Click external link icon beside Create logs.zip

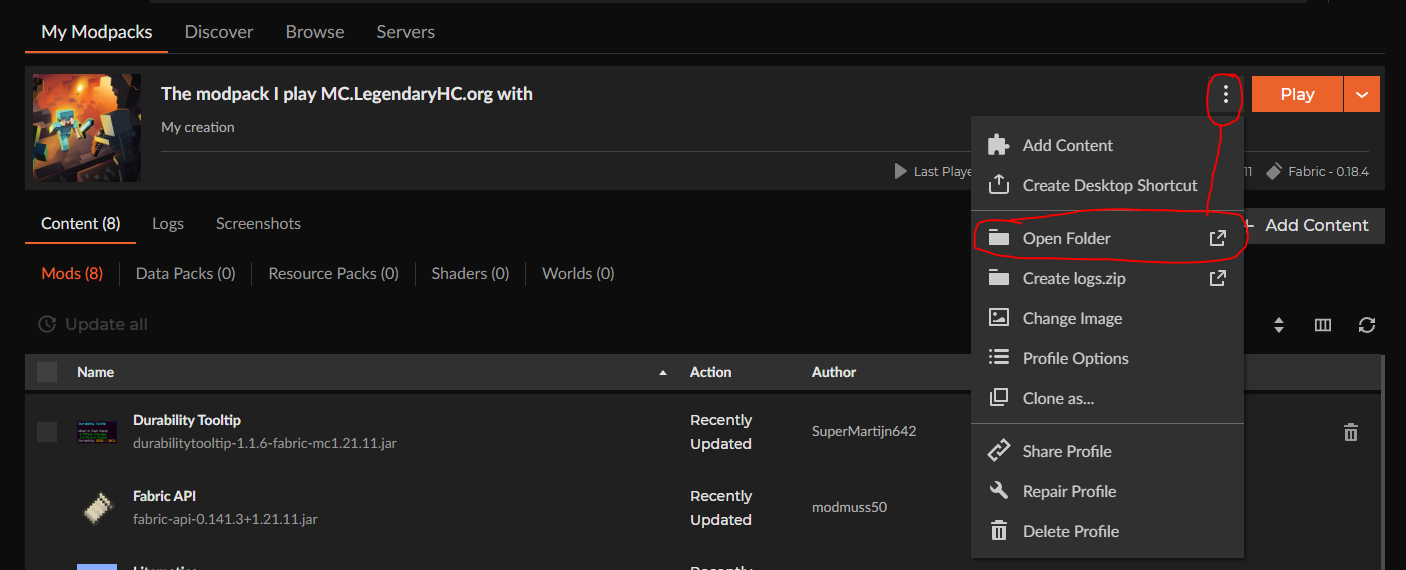(x=1217, y=278)
